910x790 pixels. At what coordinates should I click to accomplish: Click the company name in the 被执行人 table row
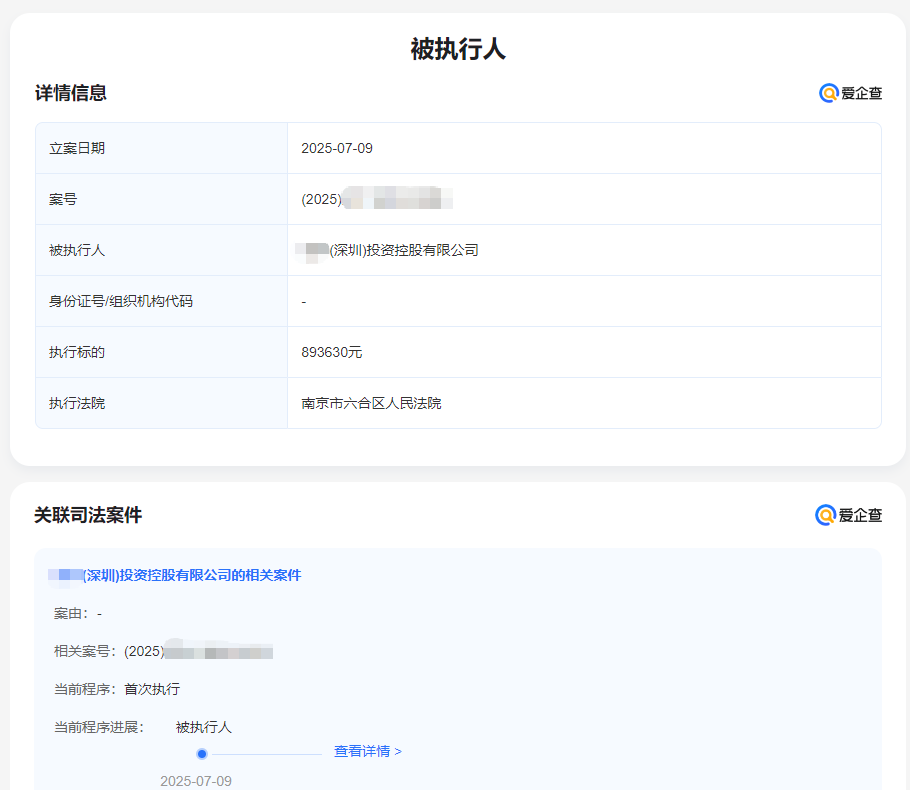pyautogui.click(x=390, y=250)
